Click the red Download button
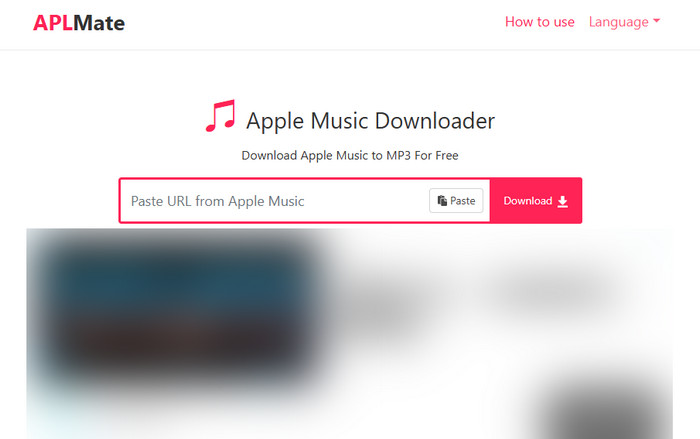Viewport: 700px width, 439px height. (536, 201)
